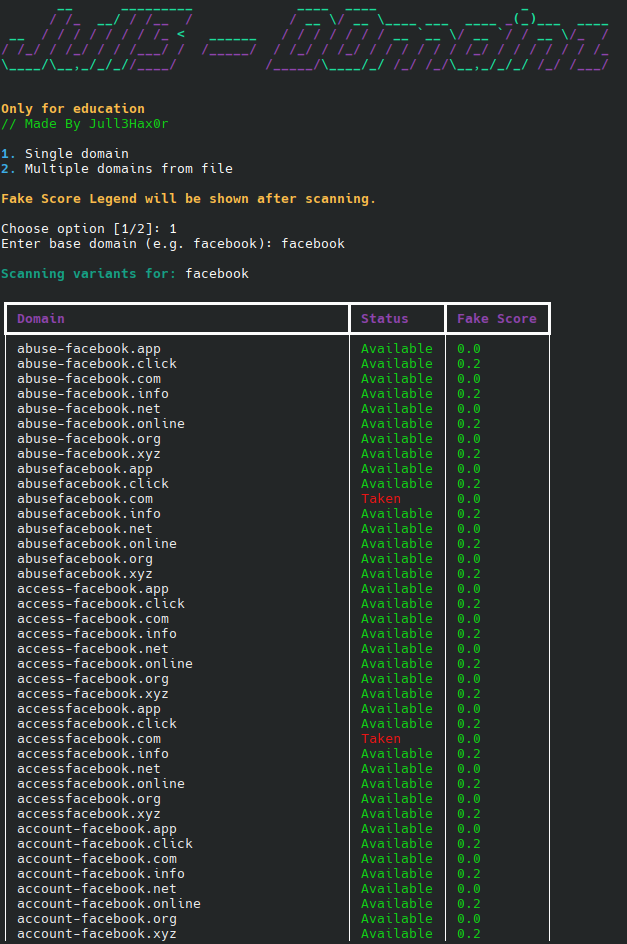Click abuse-facebook.org domain name
The image size is (627, 944).
pos(89,439)
